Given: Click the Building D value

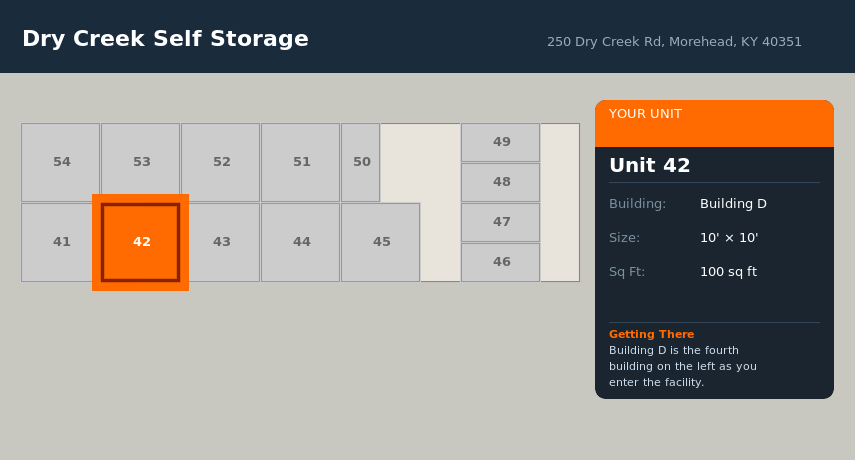Looking at the screenshot, I should 733,204.
